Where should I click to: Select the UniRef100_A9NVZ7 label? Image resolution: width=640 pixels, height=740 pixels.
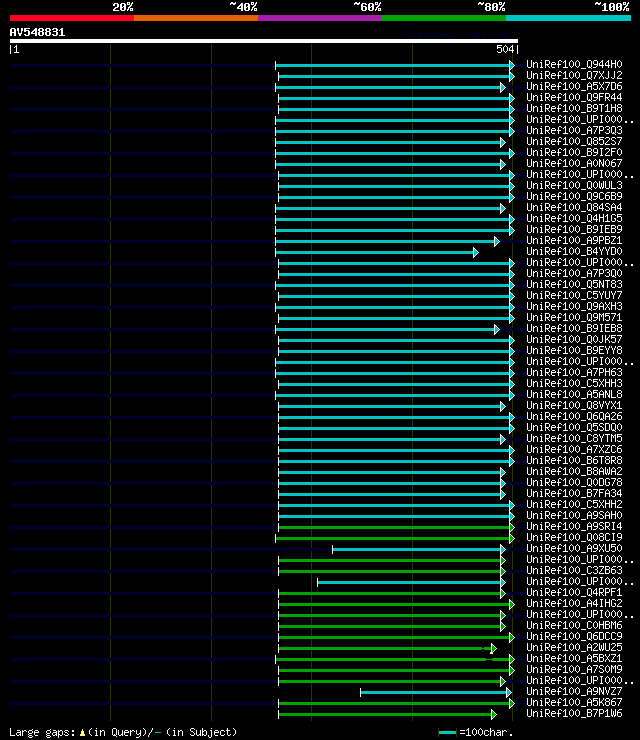[574, 692]
